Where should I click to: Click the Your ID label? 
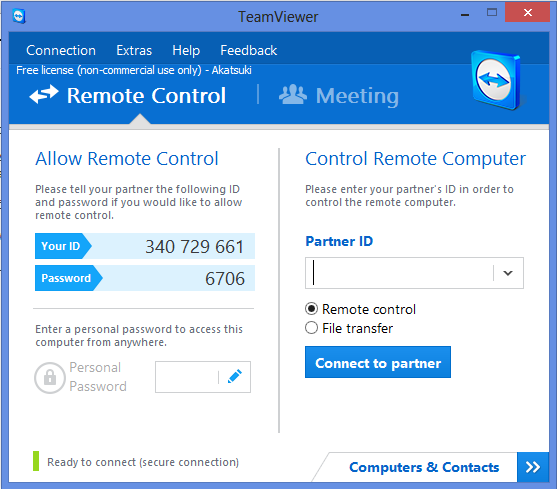pyautogui.click(x=61, y=246)
